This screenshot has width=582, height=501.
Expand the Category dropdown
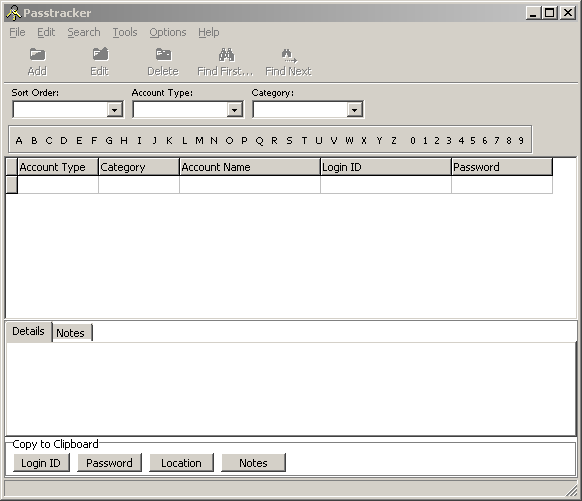coord(354,110)
